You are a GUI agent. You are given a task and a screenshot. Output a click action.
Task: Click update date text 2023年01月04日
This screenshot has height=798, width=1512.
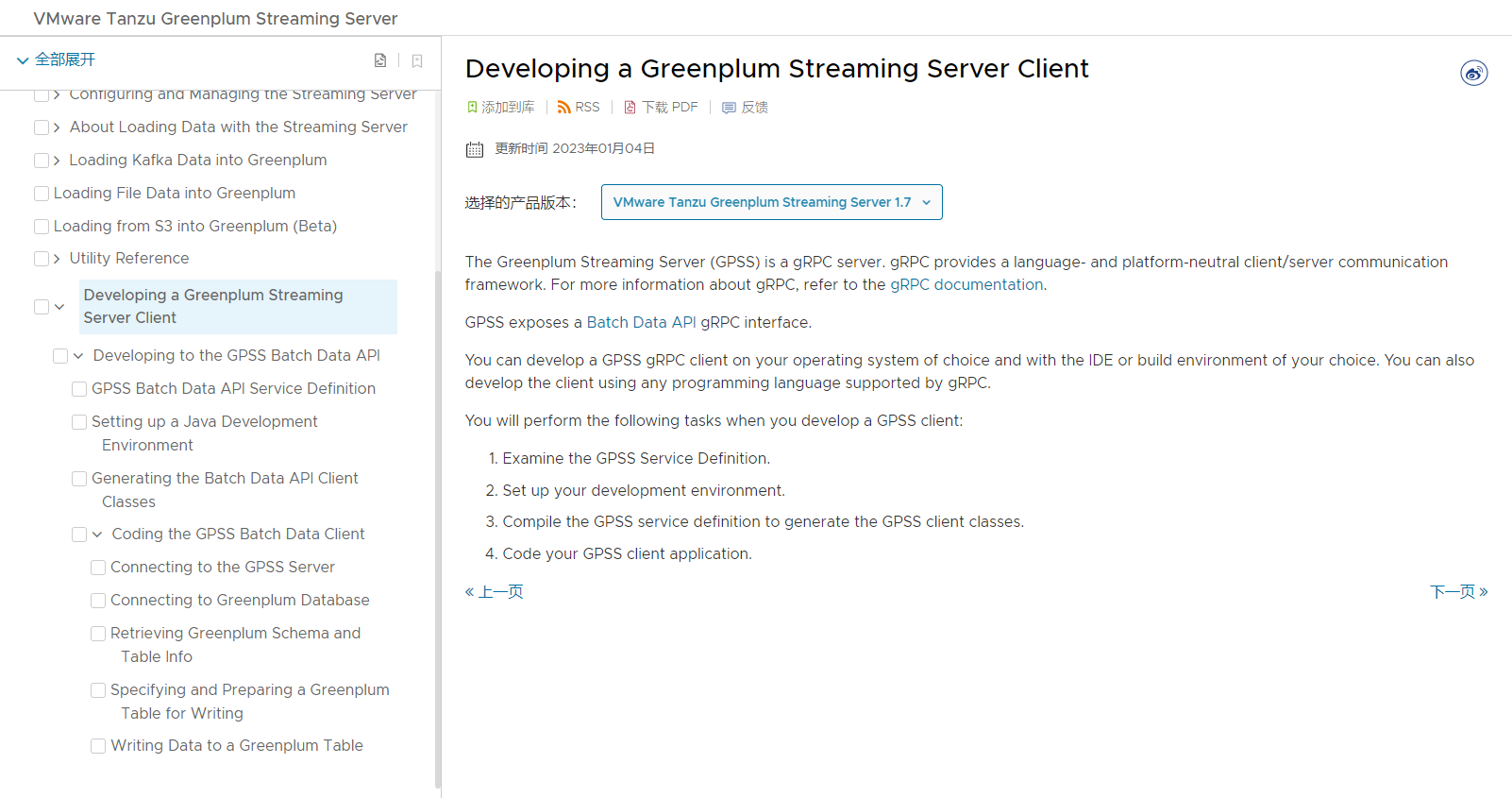pos(603,148)
